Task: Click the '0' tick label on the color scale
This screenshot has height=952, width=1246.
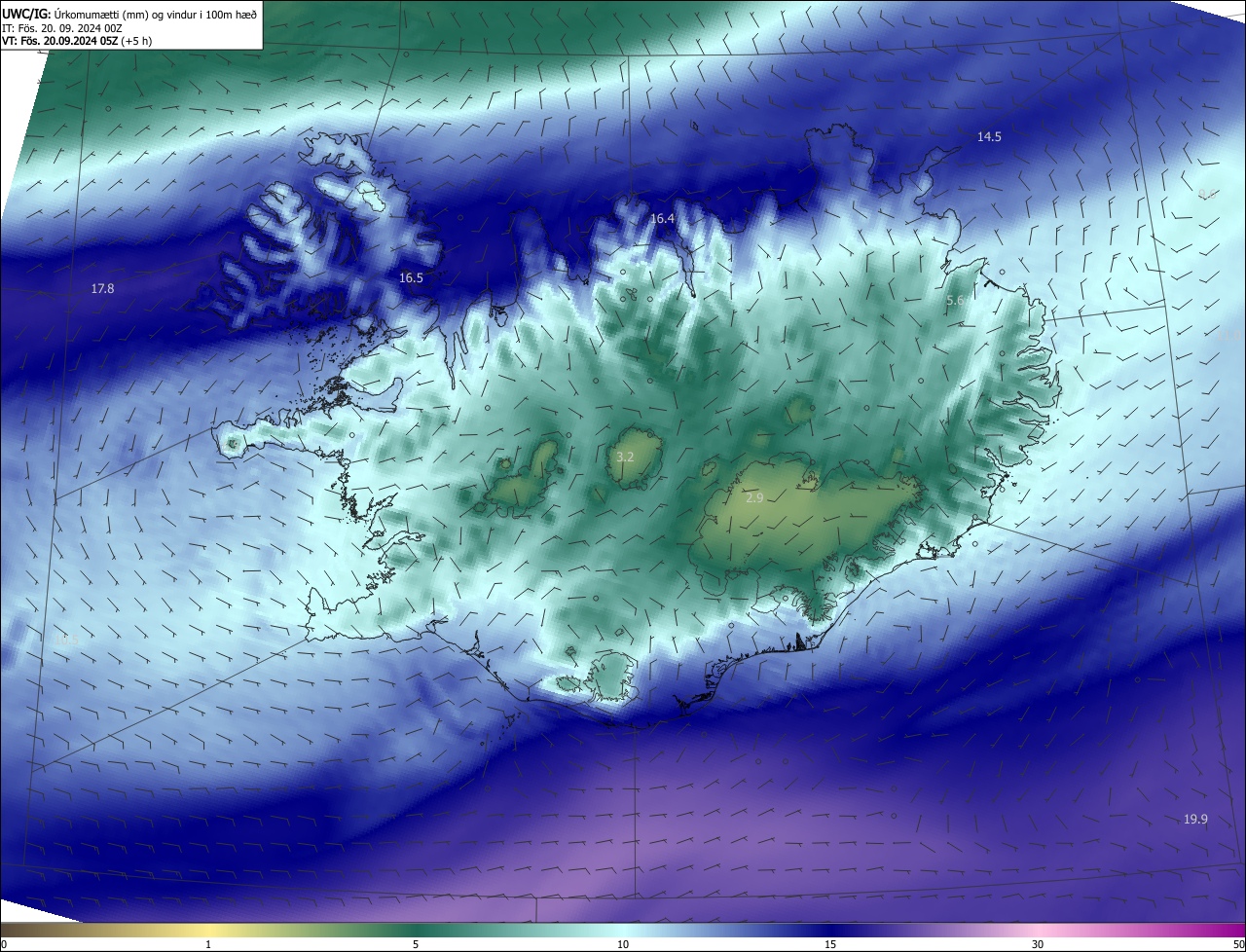Action: [x=3, y=945]
